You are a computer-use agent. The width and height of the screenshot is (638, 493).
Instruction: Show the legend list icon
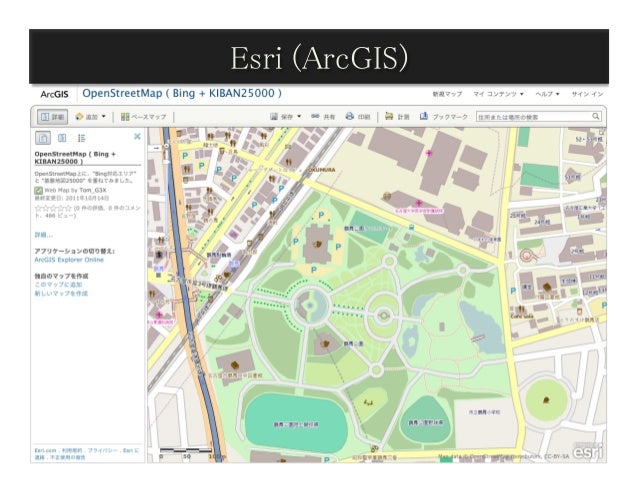(x=81, y=138)
